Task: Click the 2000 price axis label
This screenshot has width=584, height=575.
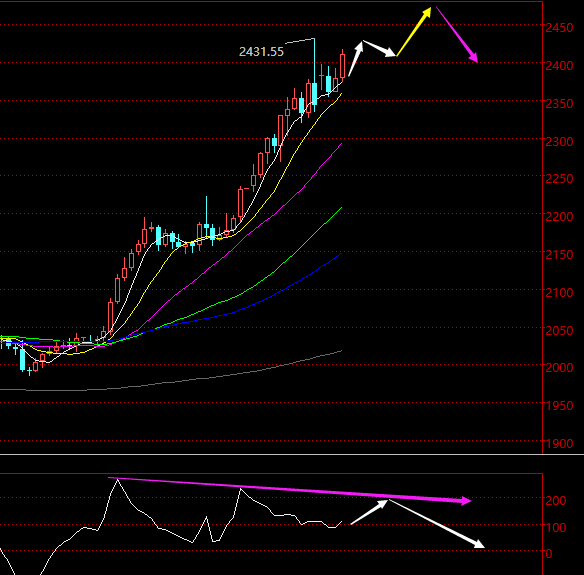Action: pyautogui.click(x=559, y=368)
